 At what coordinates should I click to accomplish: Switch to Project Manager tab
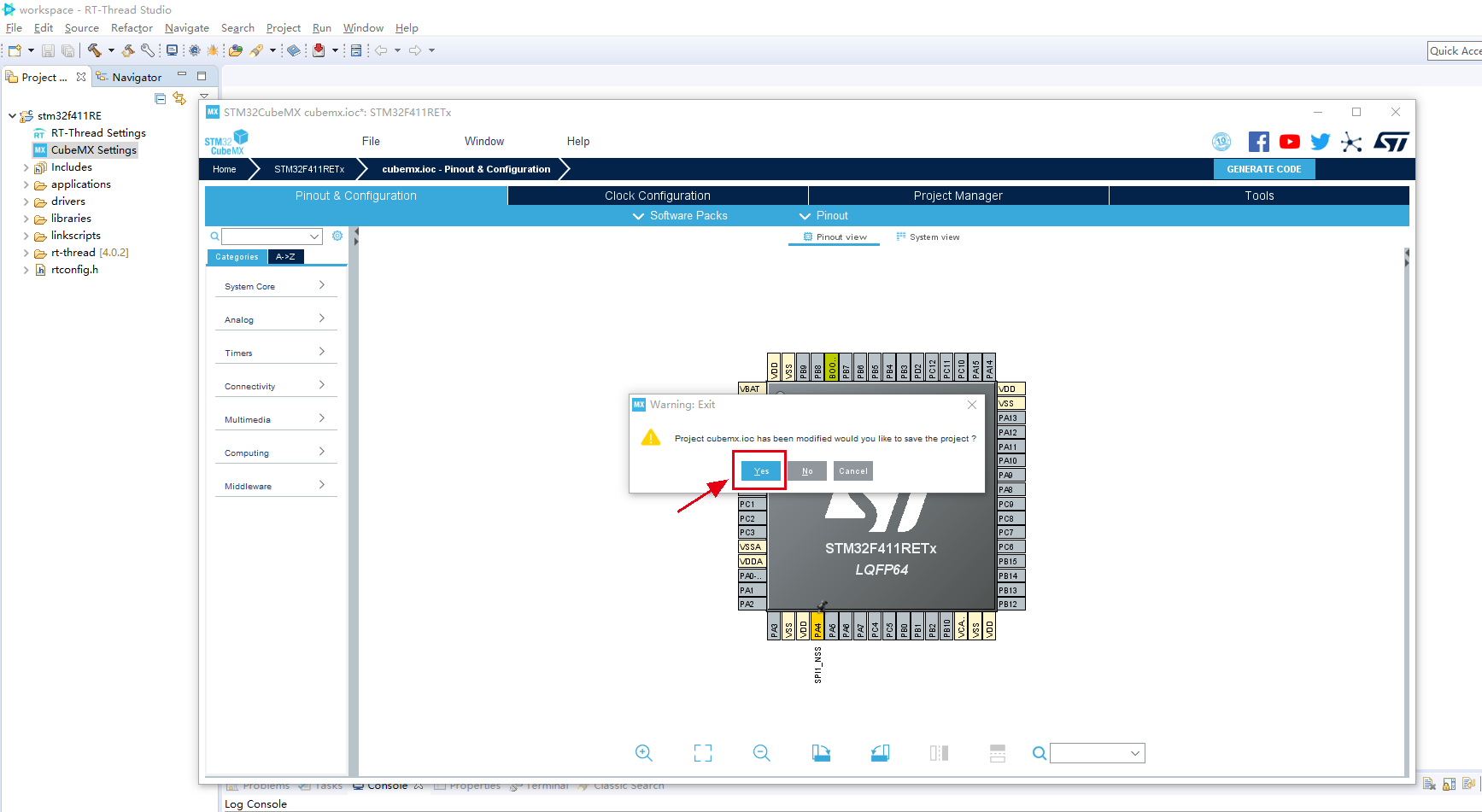coord(958,196)
